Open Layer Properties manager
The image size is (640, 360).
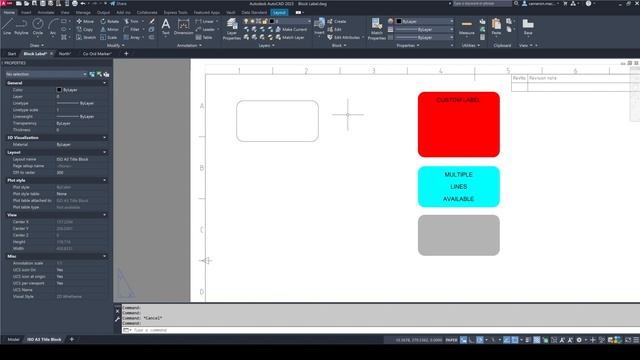(x=231, y=29)
